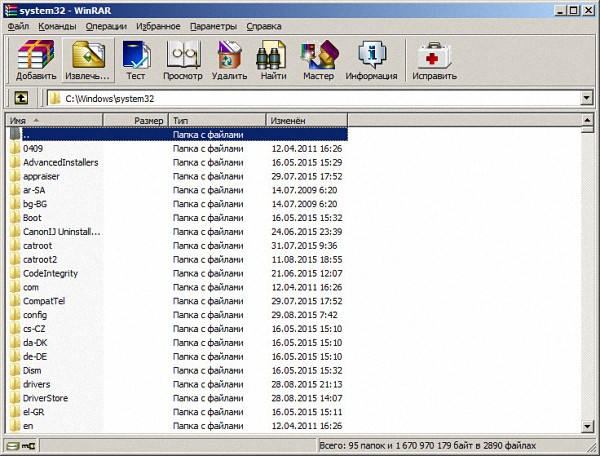600x456 pixels.
Task: Select the drivers folder
Action: tap(36, 384)
